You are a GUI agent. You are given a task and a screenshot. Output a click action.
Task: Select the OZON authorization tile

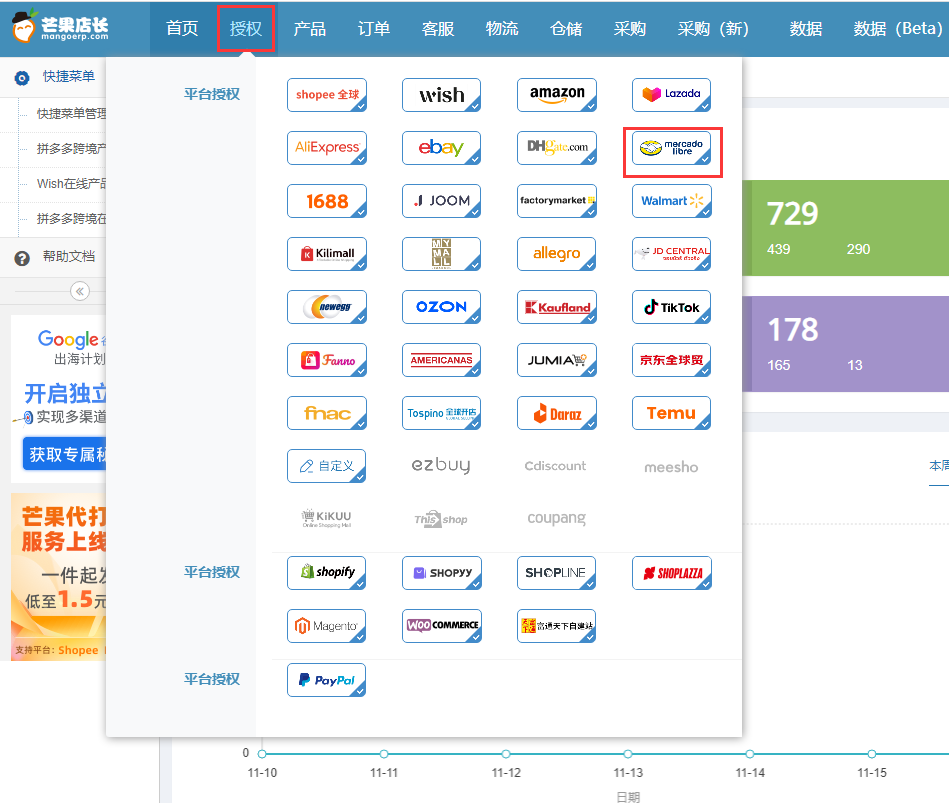[x=441, y=307]
